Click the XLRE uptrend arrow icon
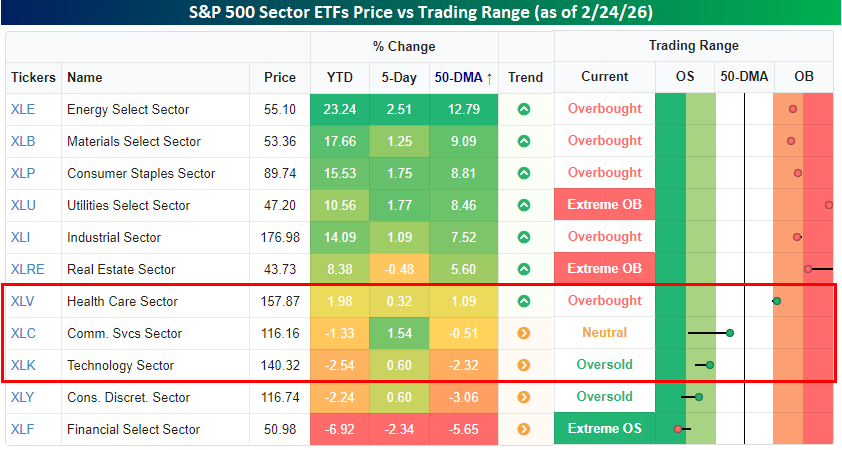Viewport: 842px width, 450px height. point(524,269)
